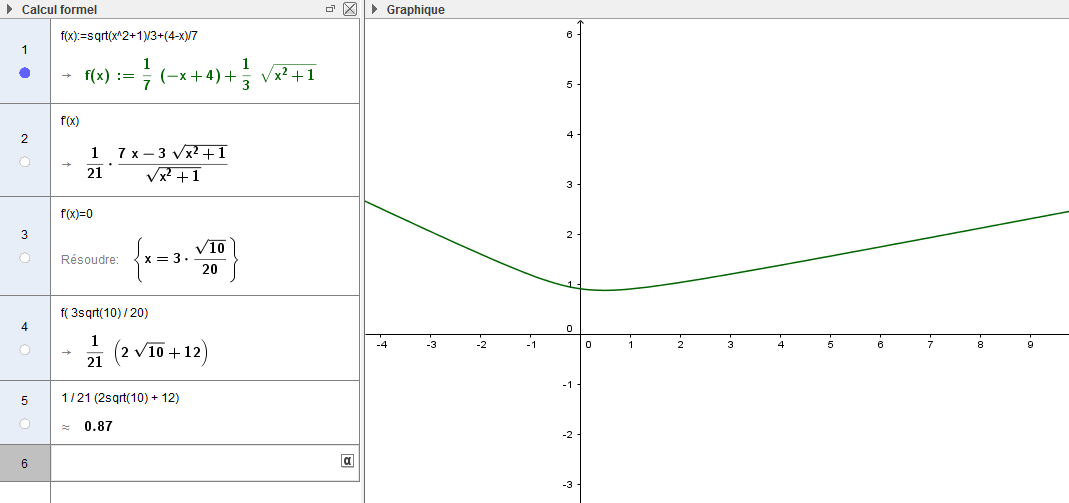The width and height of the screenshot is (1069, 503).
Task: Click the Graphique panel title
Action: 416,9
